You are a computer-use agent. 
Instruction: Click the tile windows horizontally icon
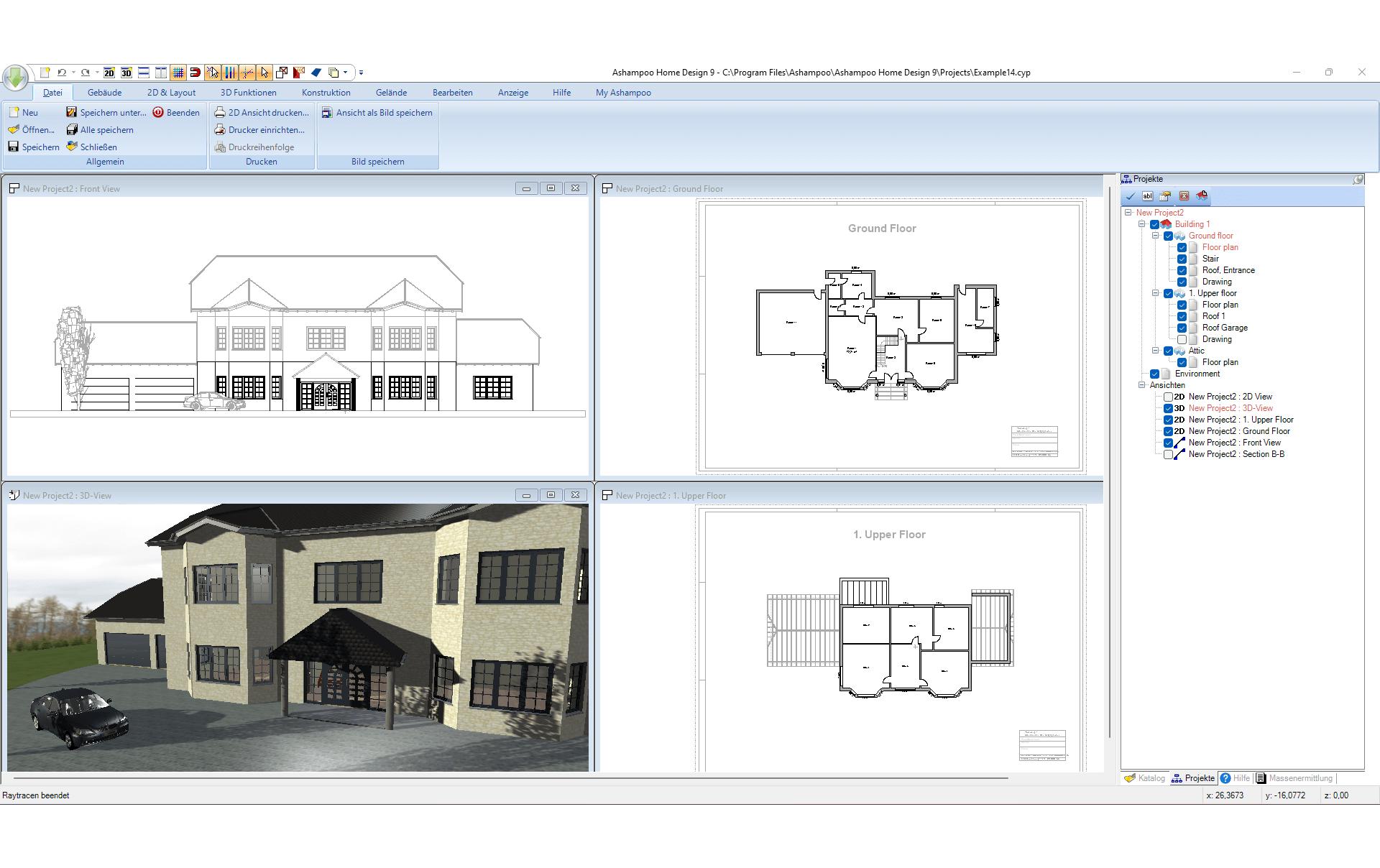tap(144, 73)
